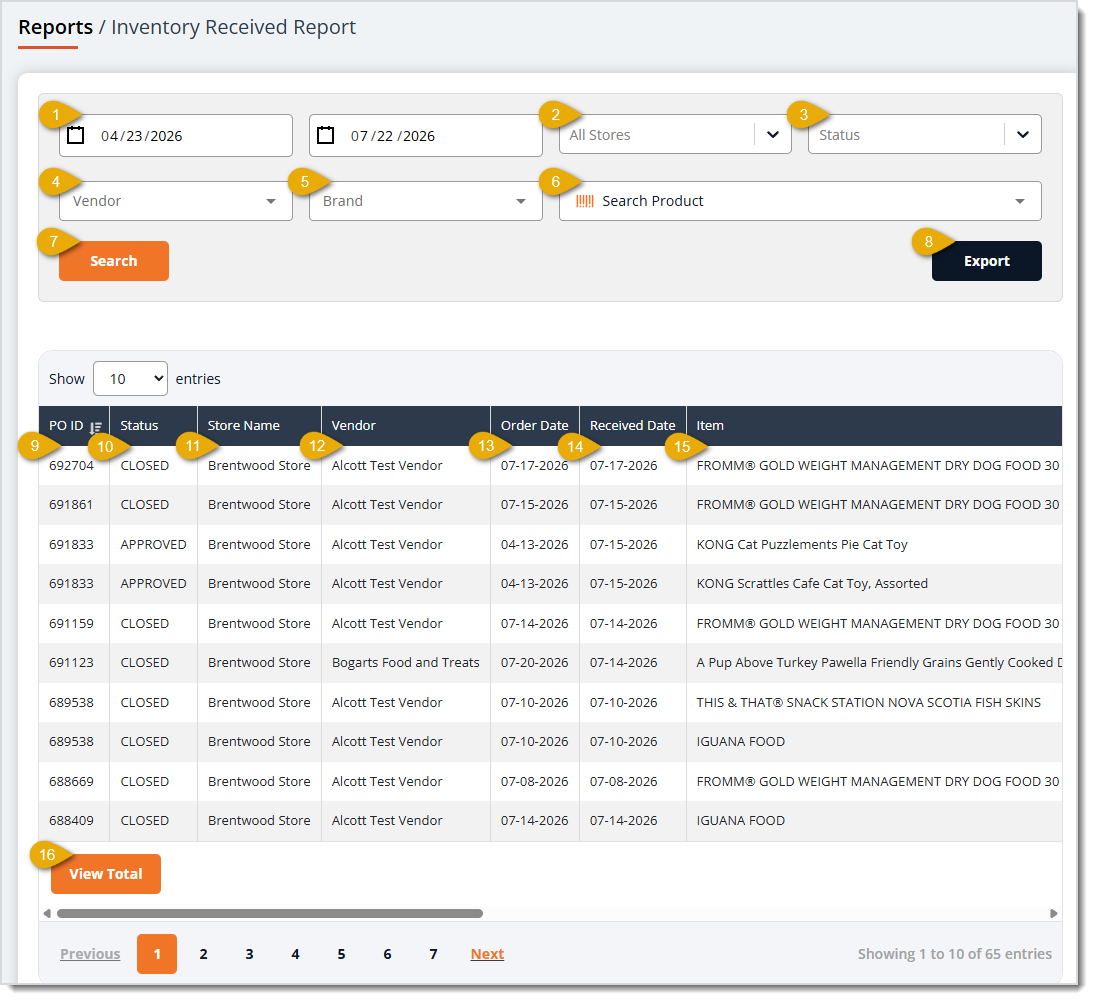
Task: Click KONG Cat Puzzlements Pie Cat Toy item
Action: click(x=802, y=545)
